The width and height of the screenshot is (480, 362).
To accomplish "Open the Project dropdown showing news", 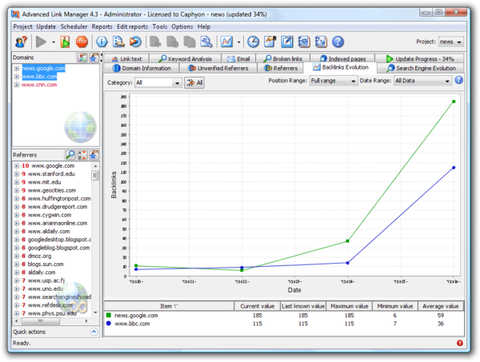I will tap(451, 42).
